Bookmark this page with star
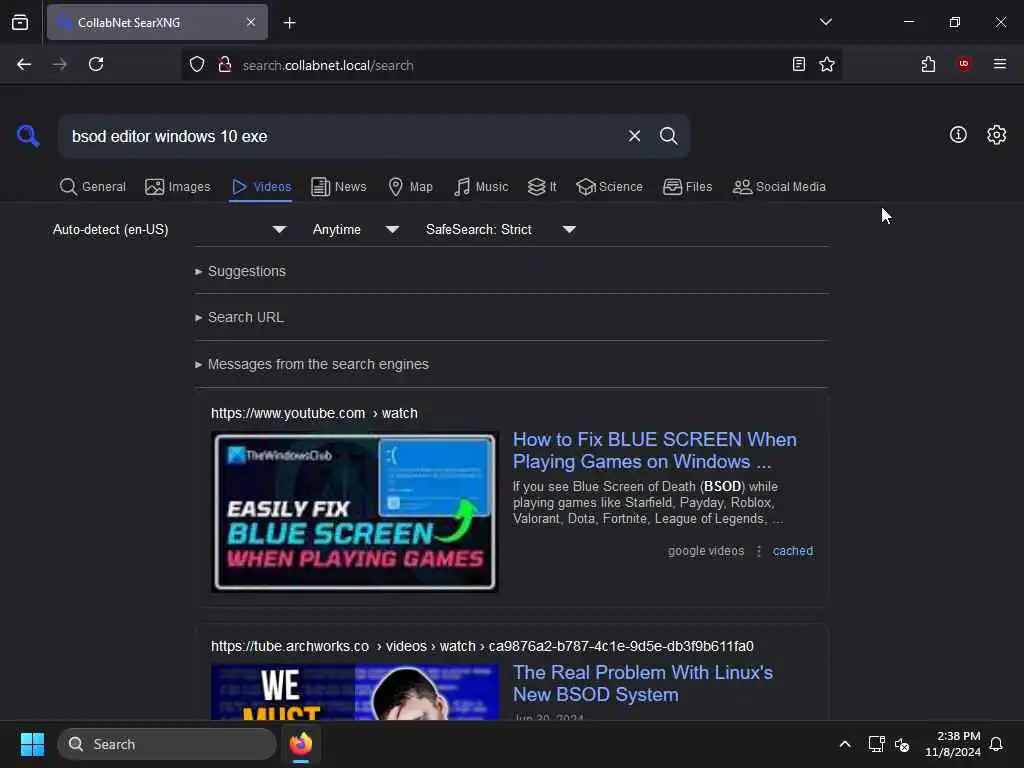The width and height of the screenshot is (1024, 768). (827, 64)
